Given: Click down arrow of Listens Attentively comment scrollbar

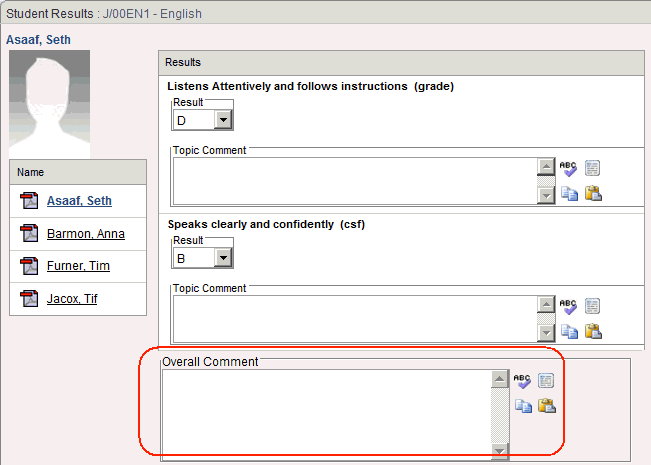Looking at the screenshot, I should (546, 195).
